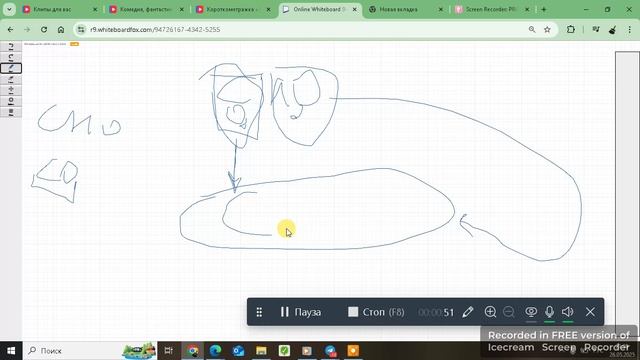The image size is (640, 360).
Task: Click the browser profile avatar icon
Action: tap(612, 29)
